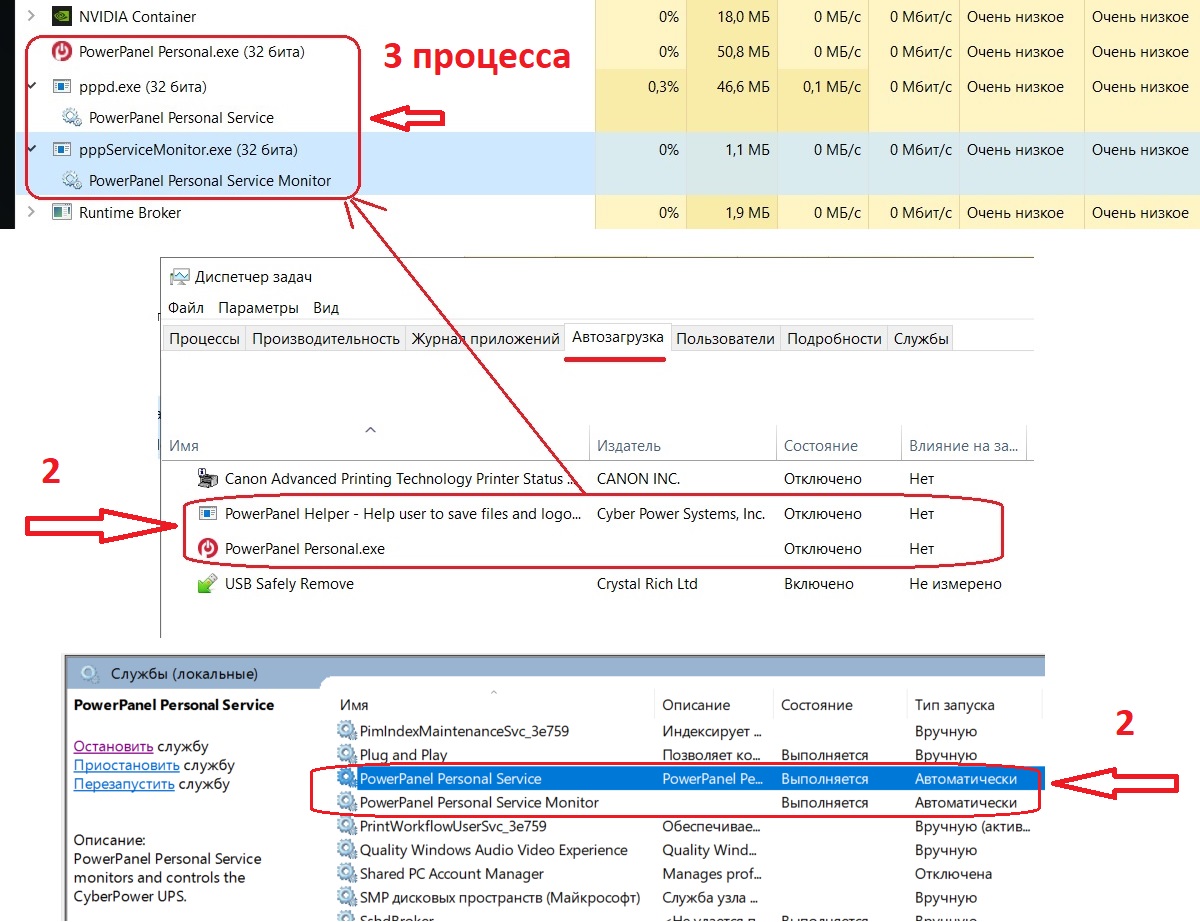Select the Plug and Play service row
The height and width of the screenshot is (922, 1200).
(688, 754)
